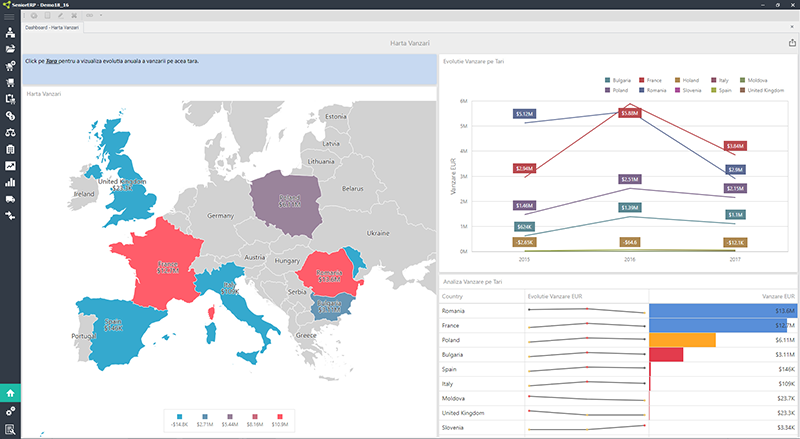Open the hamburger menu in sidebar
The image size is (800, 439).
click(10, 16)
